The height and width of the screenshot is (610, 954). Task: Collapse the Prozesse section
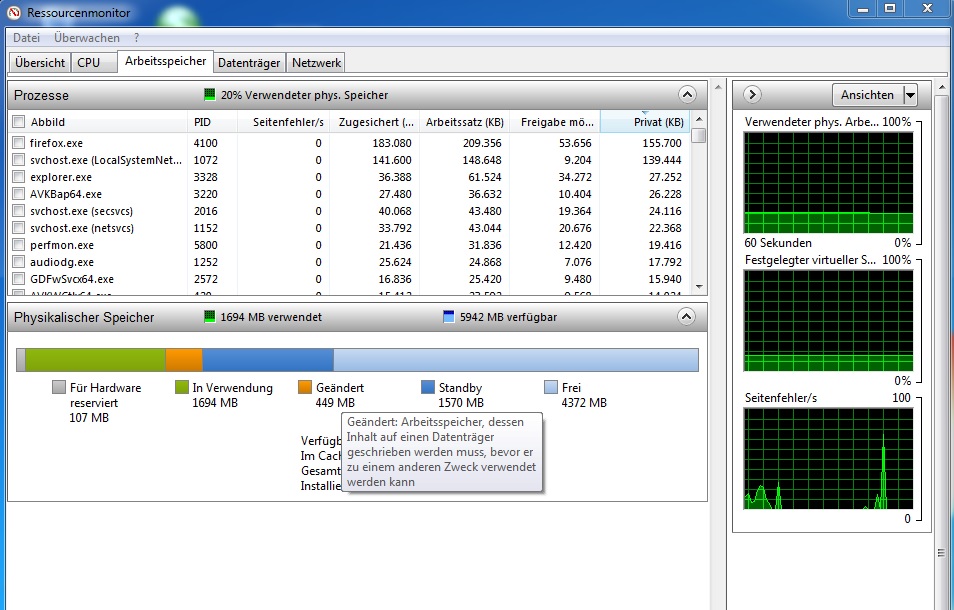687,94
